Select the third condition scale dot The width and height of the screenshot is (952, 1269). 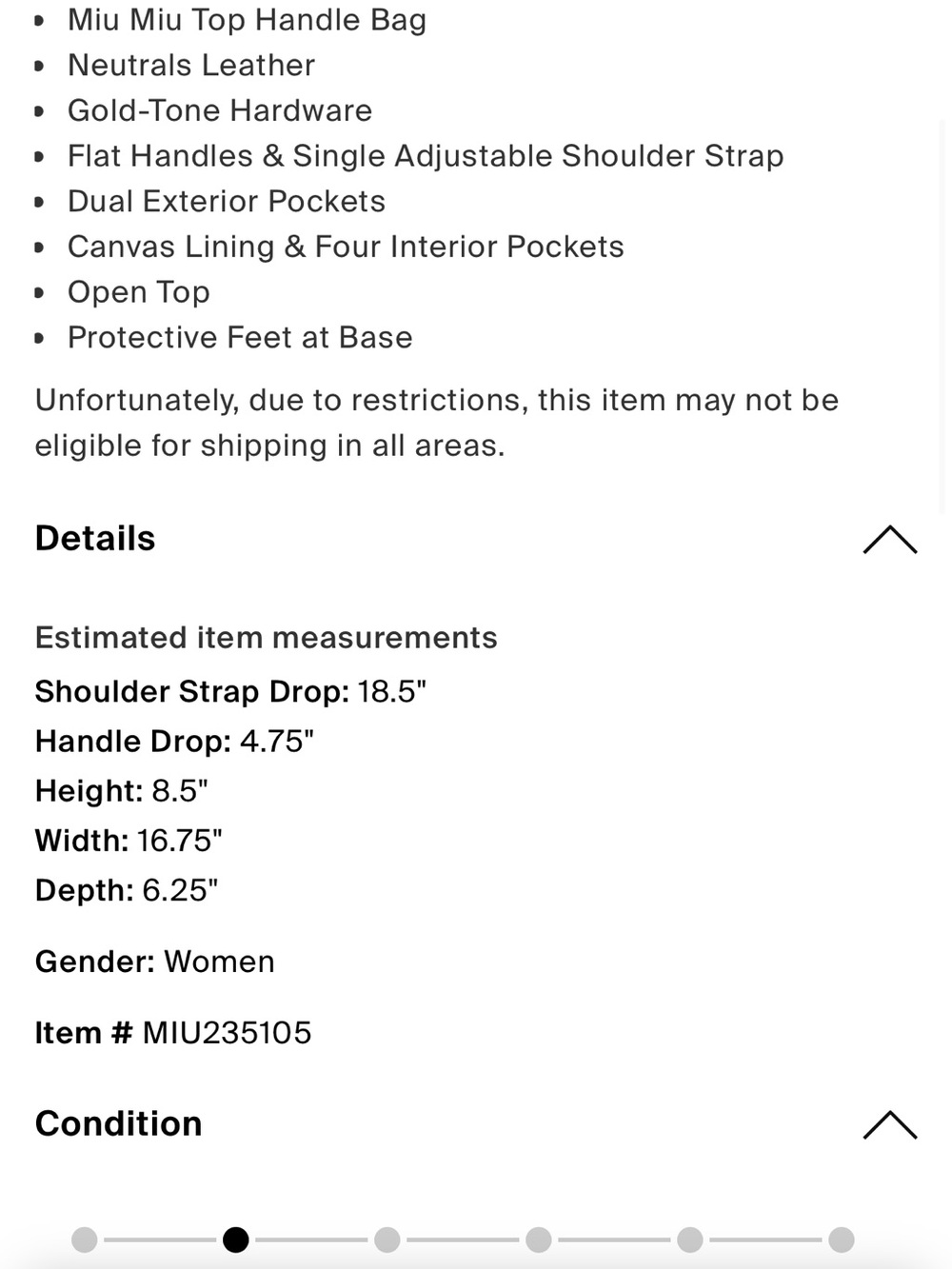387,1239
